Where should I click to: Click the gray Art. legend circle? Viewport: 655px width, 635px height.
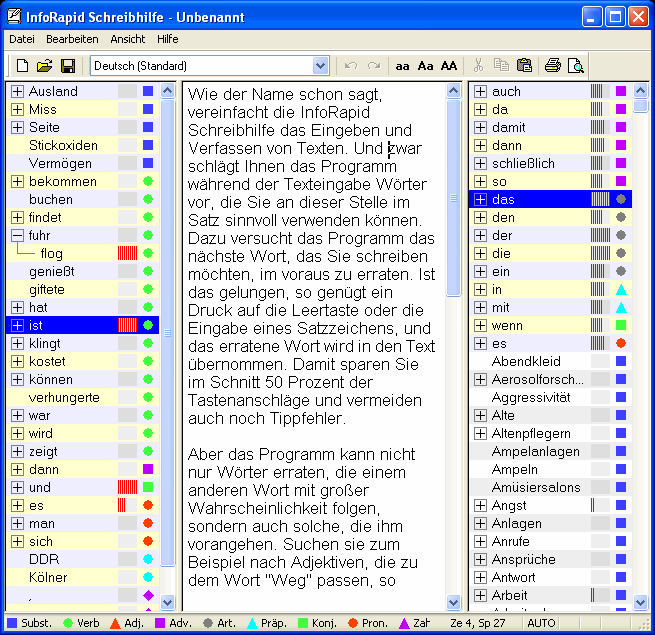[x=208, y=623]
